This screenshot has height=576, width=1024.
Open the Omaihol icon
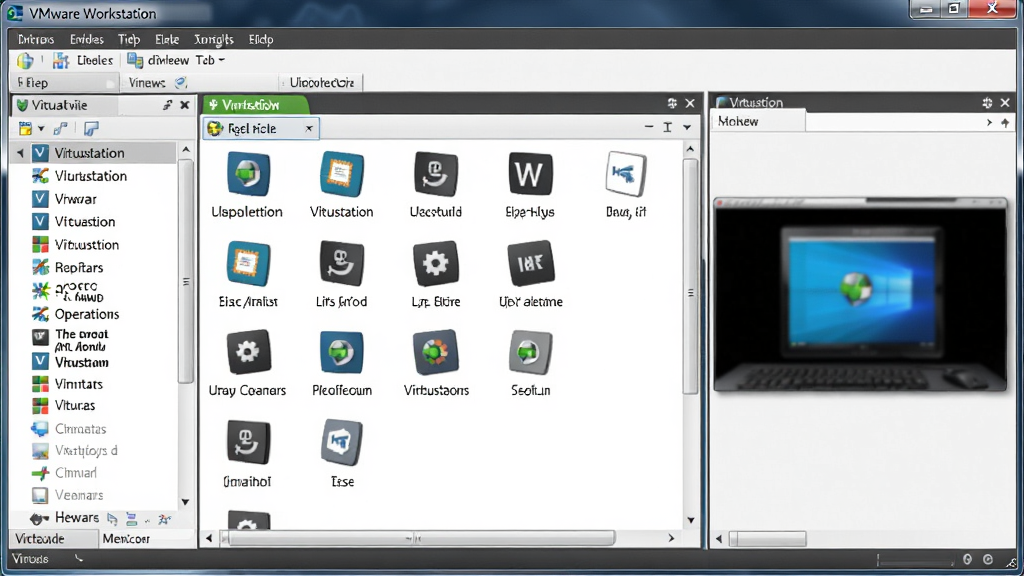pos(248,443)
